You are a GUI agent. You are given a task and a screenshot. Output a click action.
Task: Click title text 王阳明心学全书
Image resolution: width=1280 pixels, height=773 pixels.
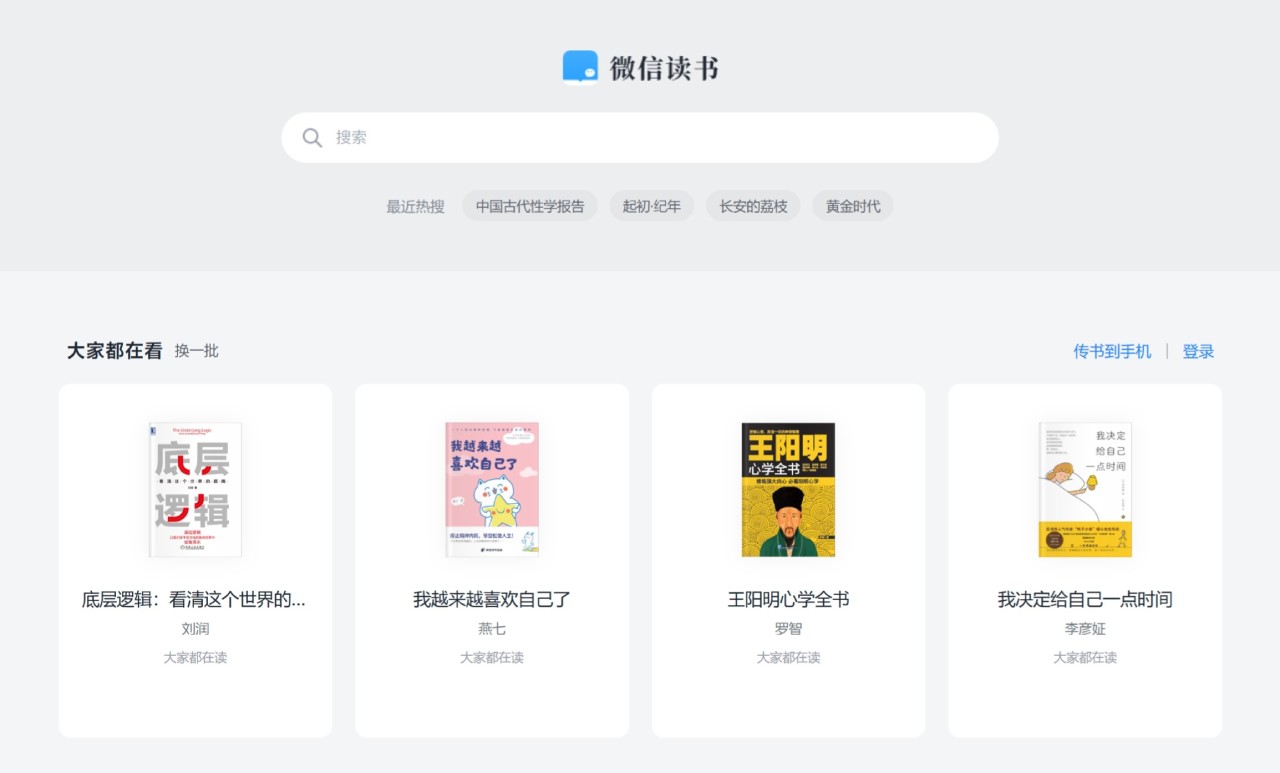pyautogui.click(x=788, y=600)
